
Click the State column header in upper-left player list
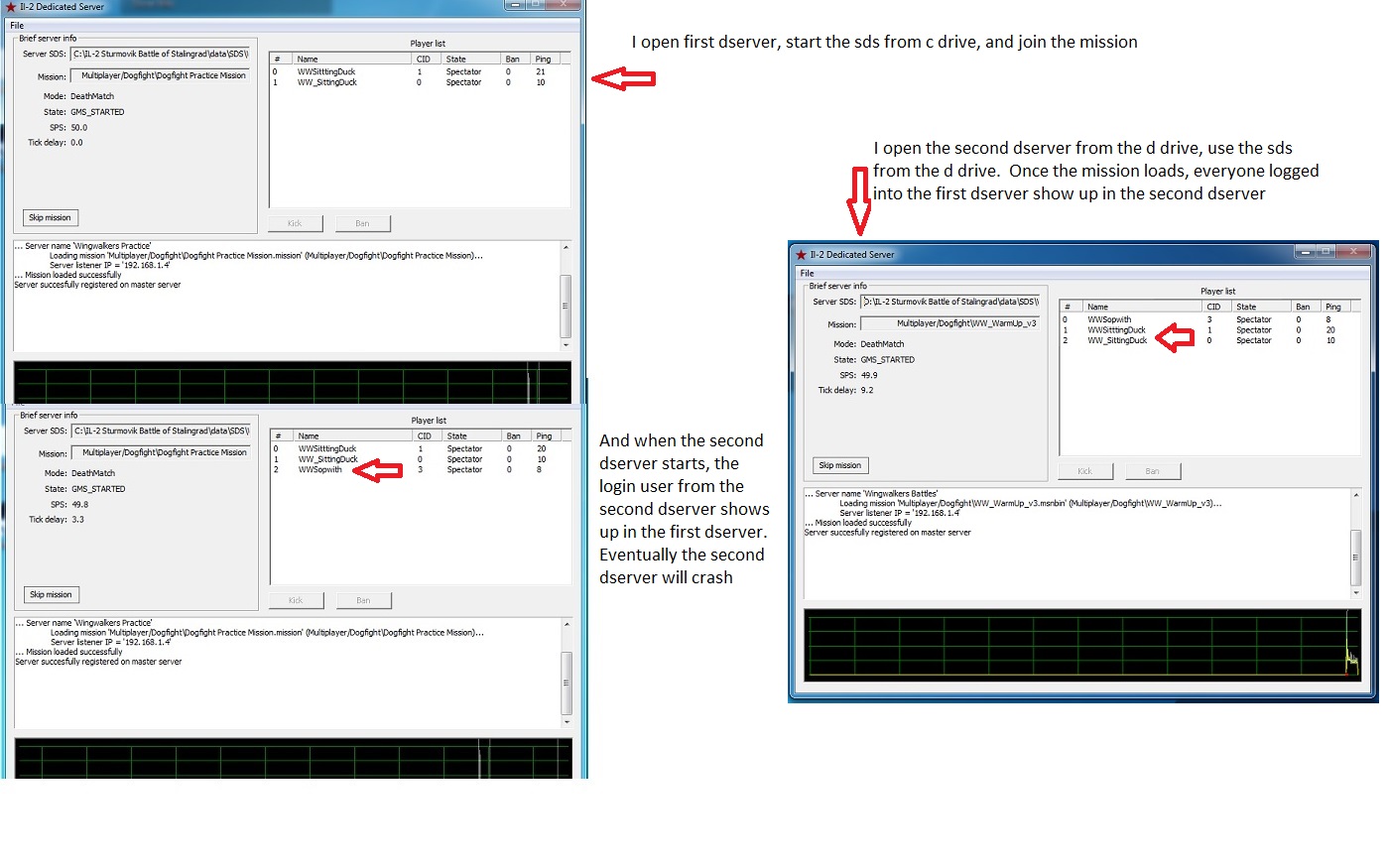(x=471, y=60)
